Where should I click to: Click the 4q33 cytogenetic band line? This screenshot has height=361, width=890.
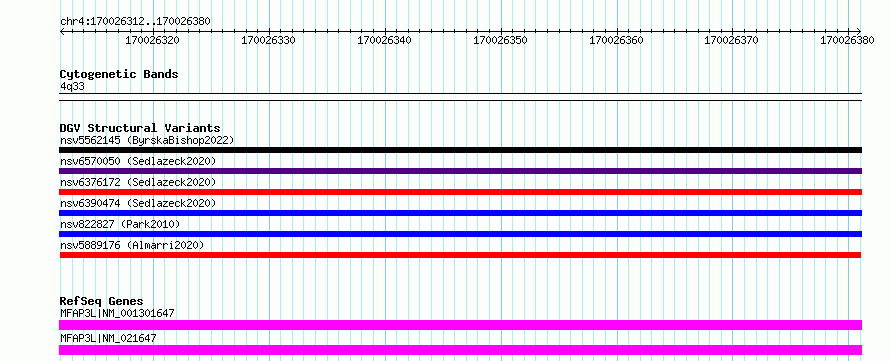[460, 97]
